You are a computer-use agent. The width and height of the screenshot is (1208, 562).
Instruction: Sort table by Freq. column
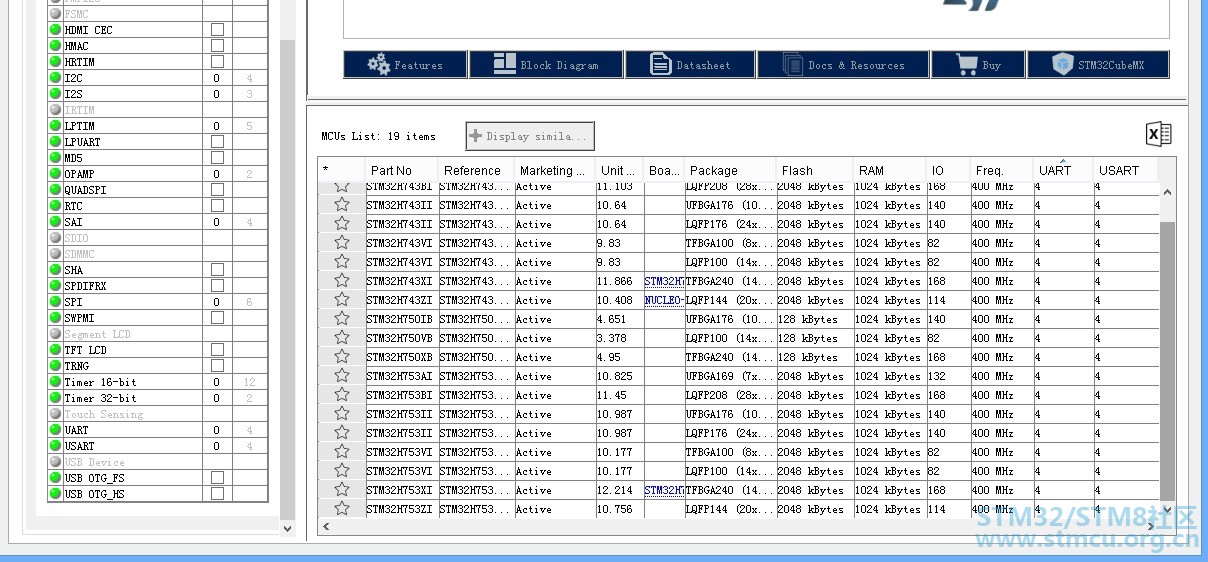(x=1001, y=170)
